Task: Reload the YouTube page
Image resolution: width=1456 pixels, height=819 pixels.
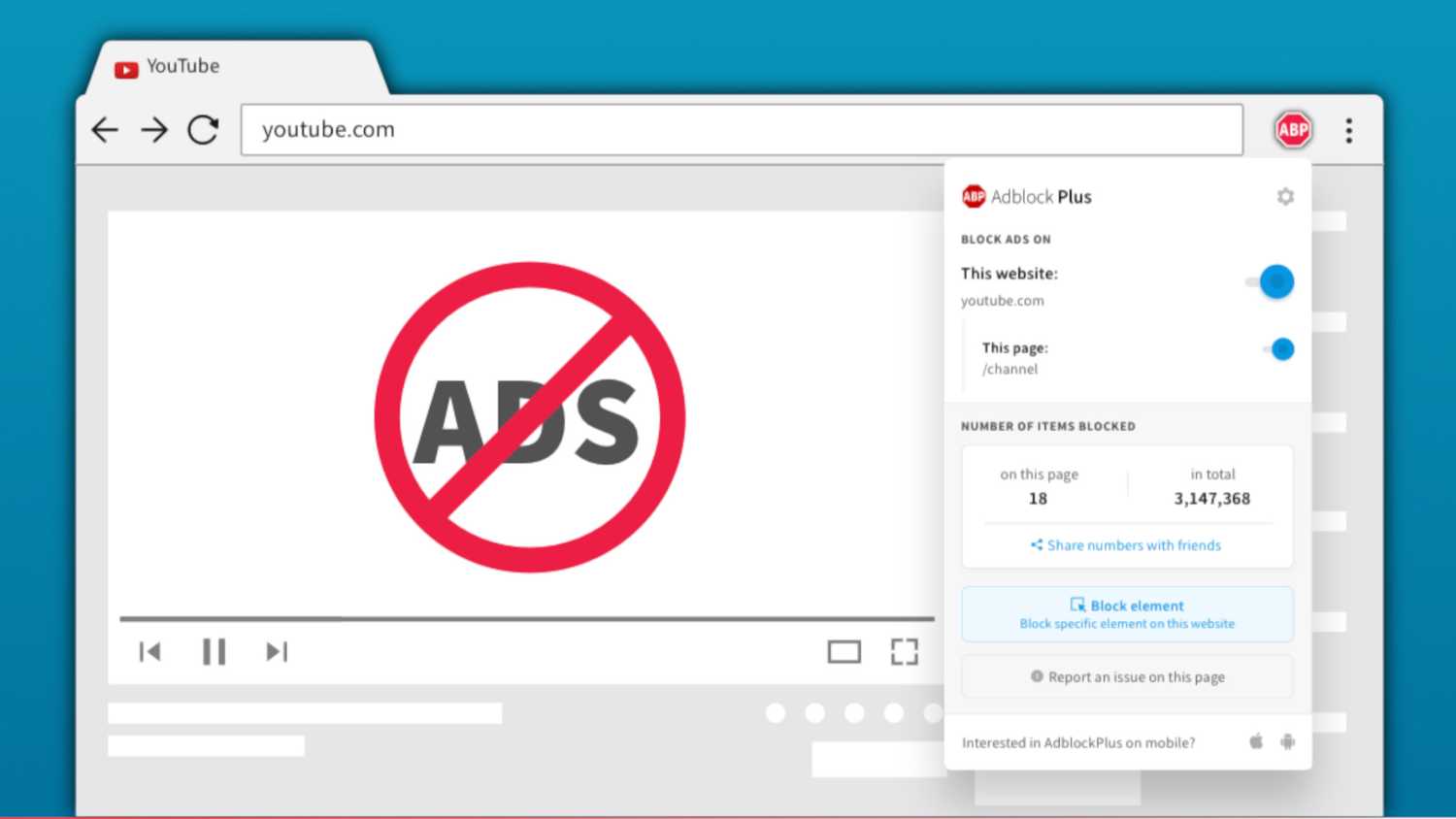Action: point(204,129)
